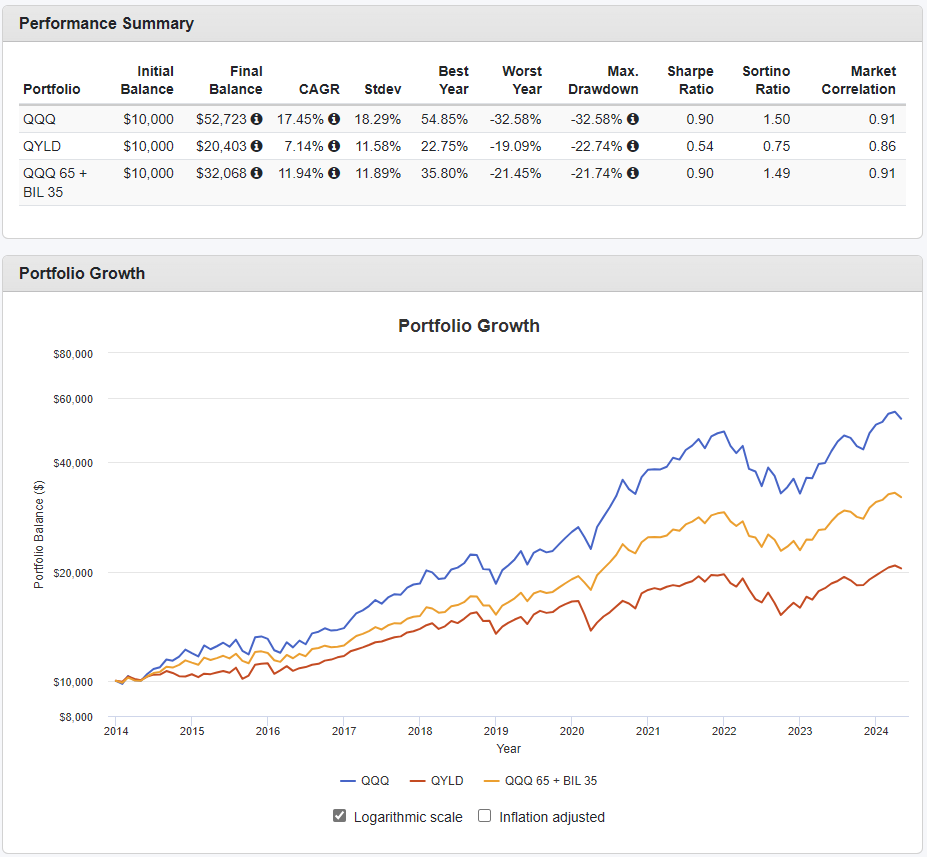
Task: Click info icon next to QQQ max drawdown -32.58%
Action: click(633, 119)
